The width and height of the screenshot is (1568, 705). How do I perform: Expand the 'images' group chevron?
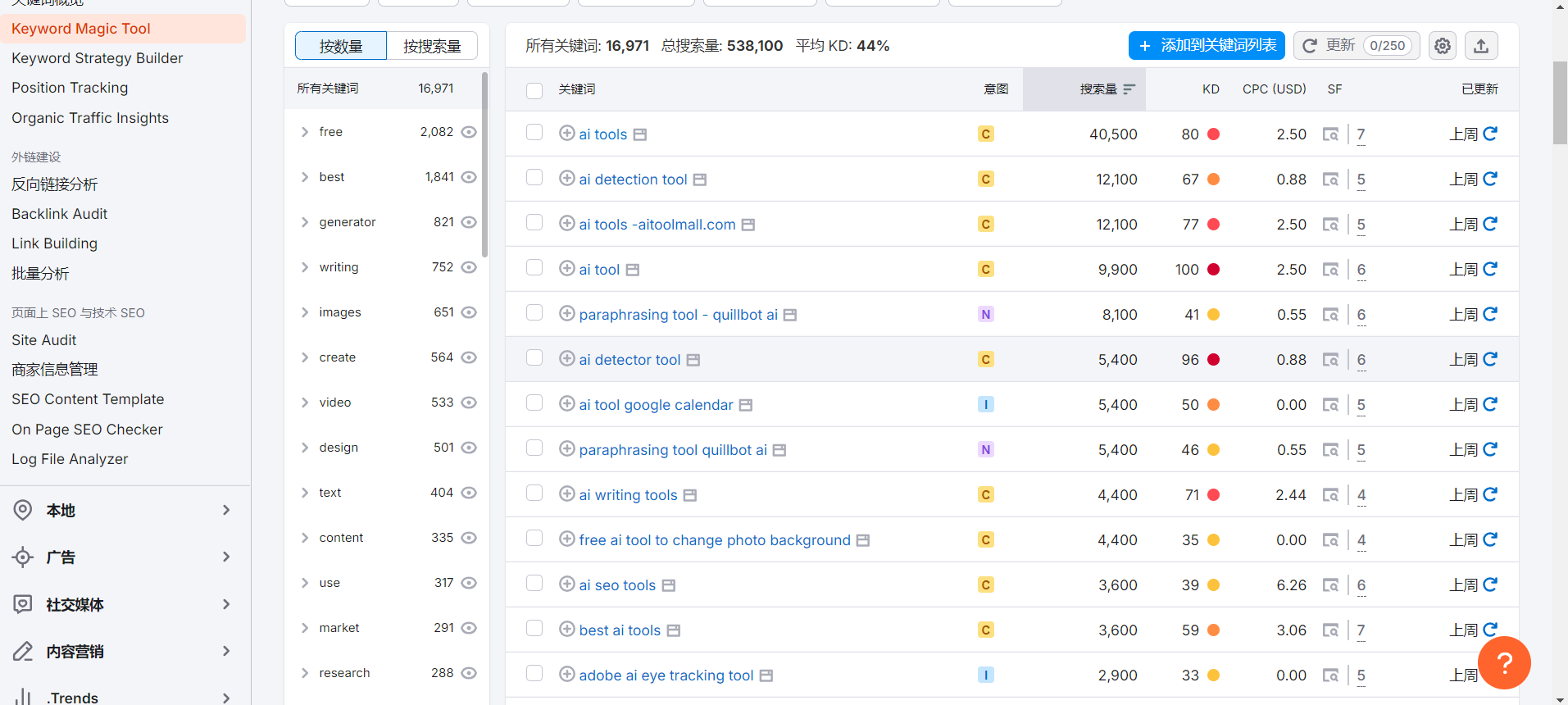305,312
